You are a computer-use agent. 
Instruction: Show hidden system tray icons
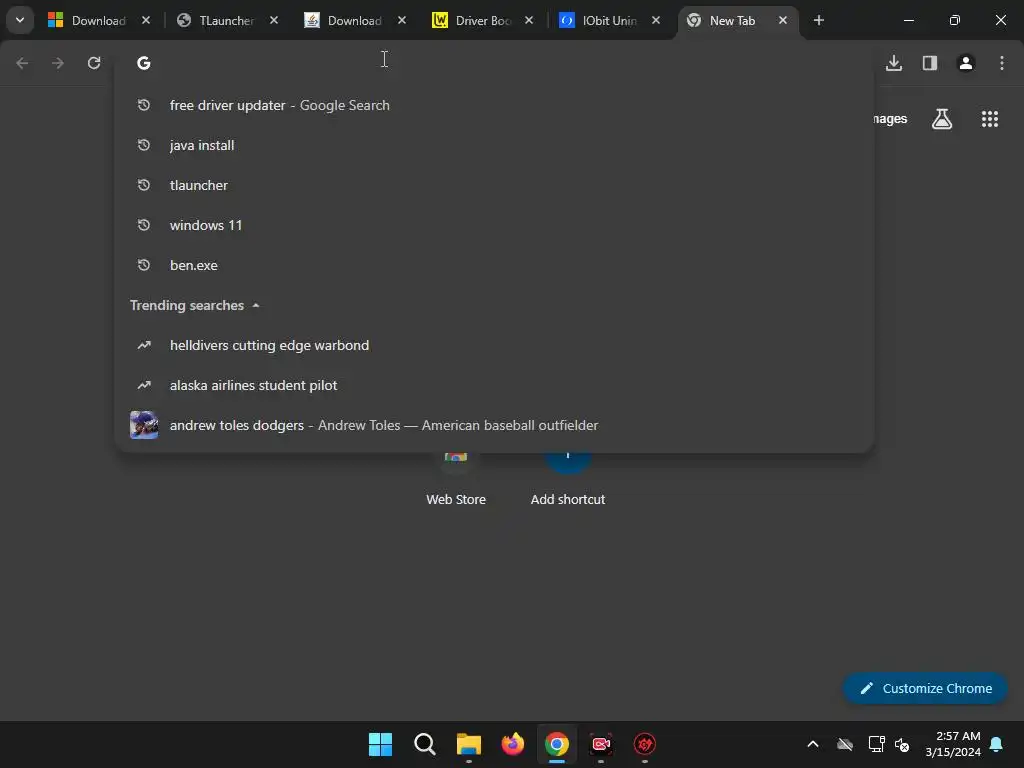point(813,744)
